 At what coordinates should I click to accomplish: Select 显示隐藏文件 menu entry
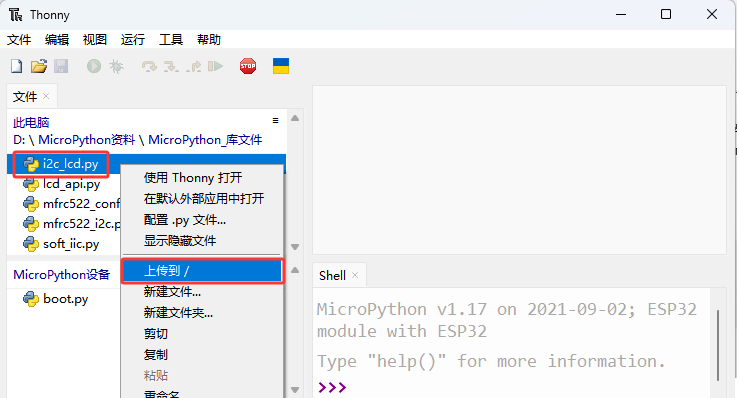[x=202, y=240]
